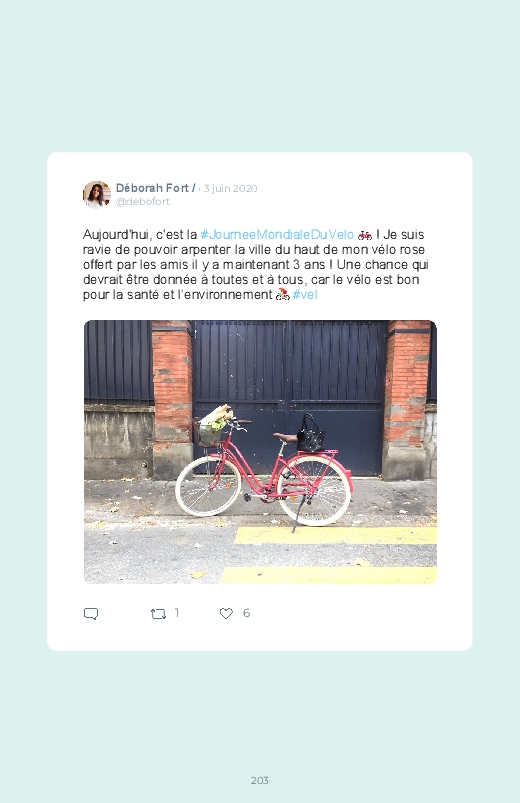The image size is (520, 803).
Task: Click the reply speech bubble icon
Action: coord(91,614)
